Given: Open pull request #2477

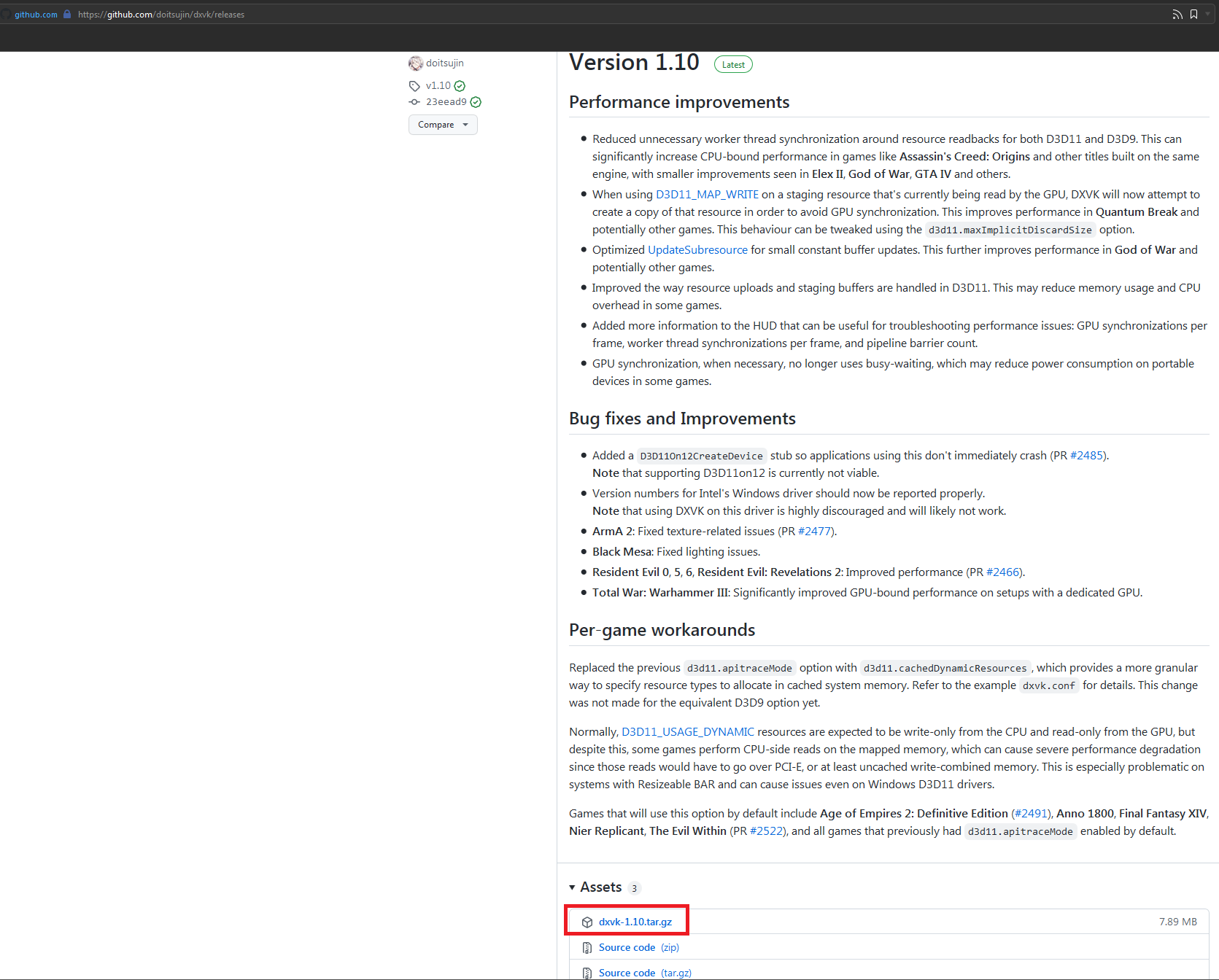Looking at the screenshot, I should [x=815, y=532].
